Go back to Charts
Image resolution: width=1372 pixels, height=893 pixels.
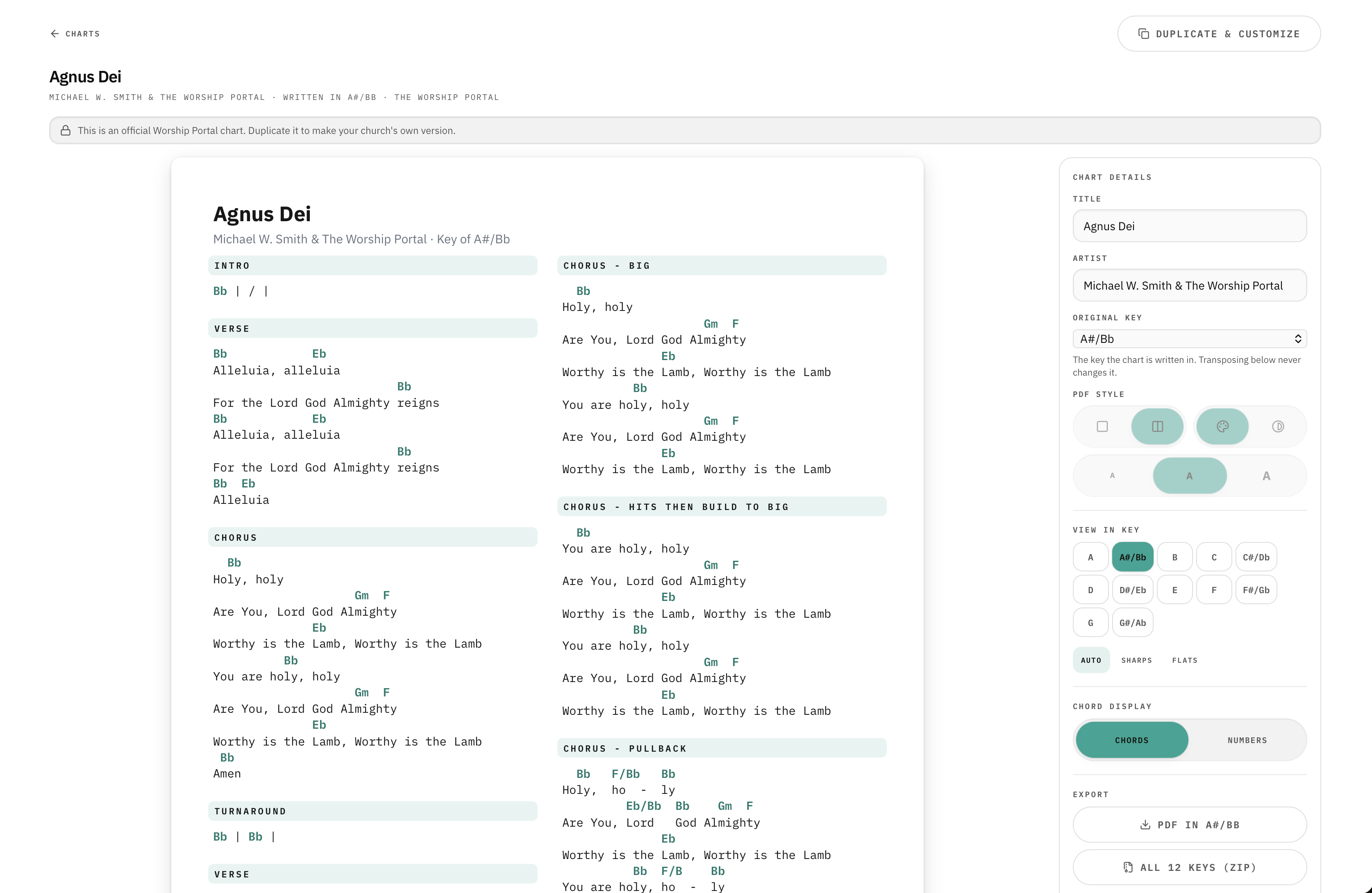(x=75, y=34)
